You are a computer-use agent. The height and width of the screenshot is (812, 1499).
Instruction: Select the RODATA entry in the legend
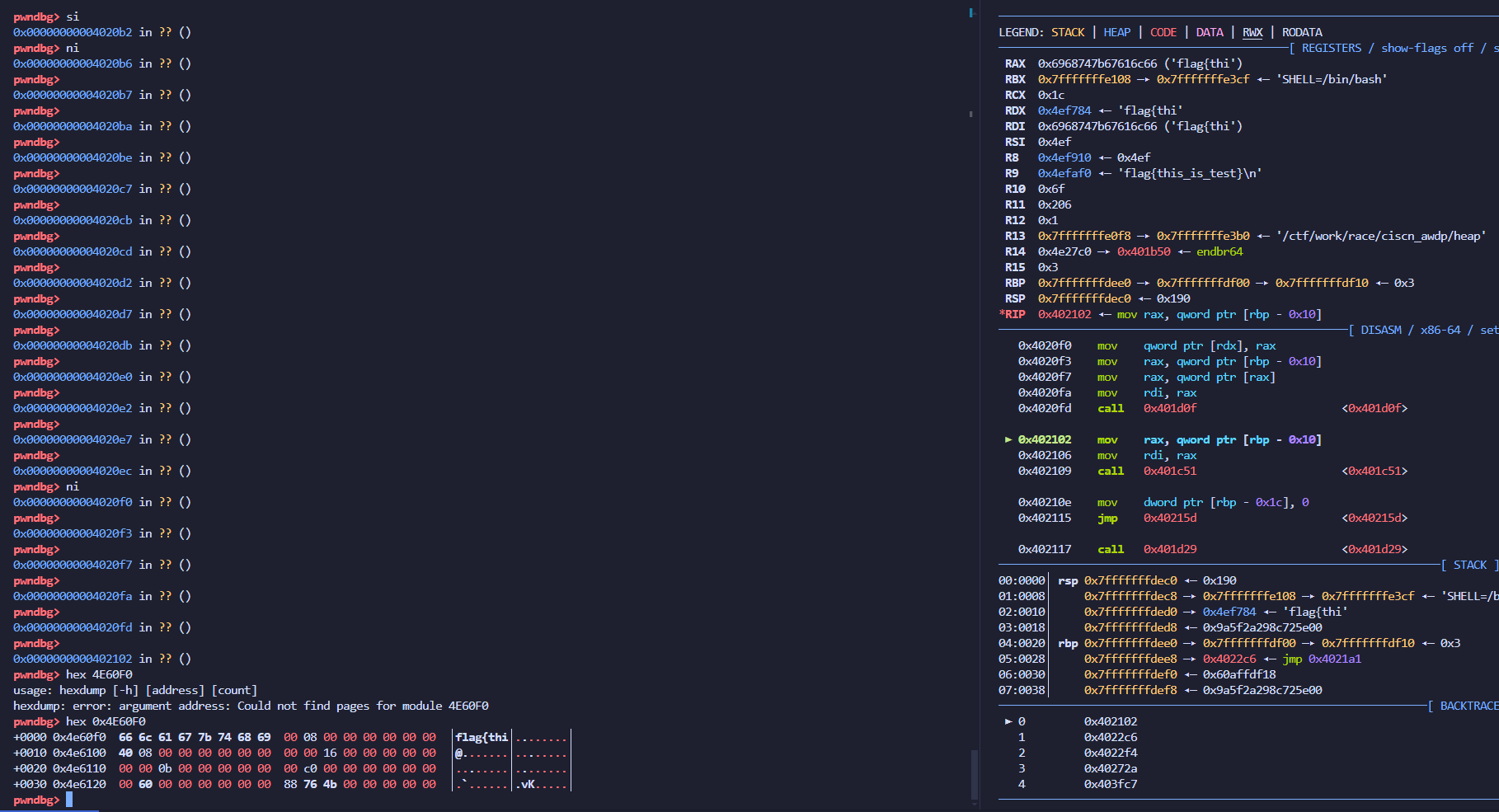click(x=1302, y=32)
